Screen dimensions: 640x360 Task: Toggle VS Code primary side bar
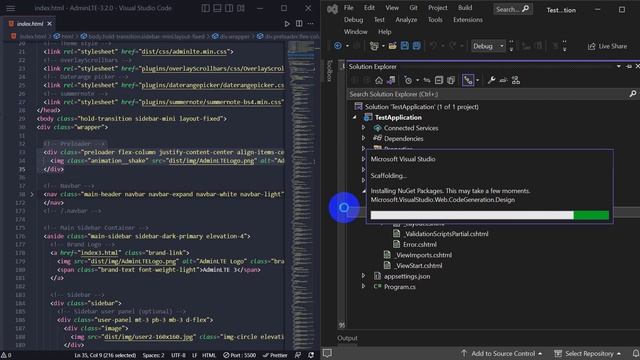[x=206, y=8]
